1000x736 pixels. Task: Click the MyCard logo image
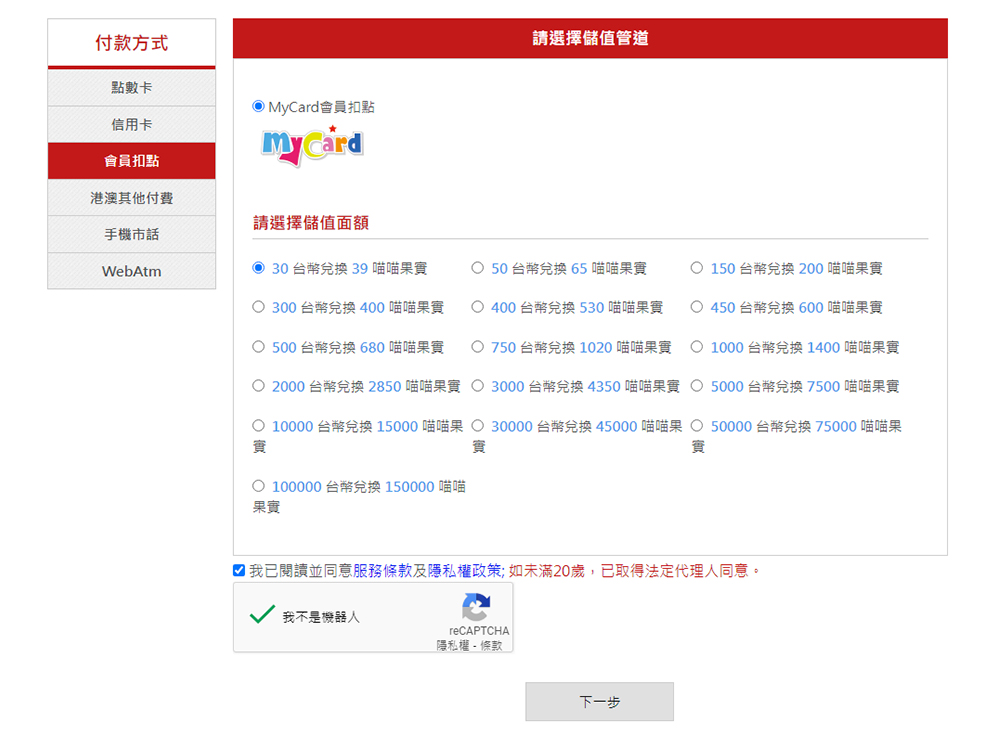click(312, 145)
